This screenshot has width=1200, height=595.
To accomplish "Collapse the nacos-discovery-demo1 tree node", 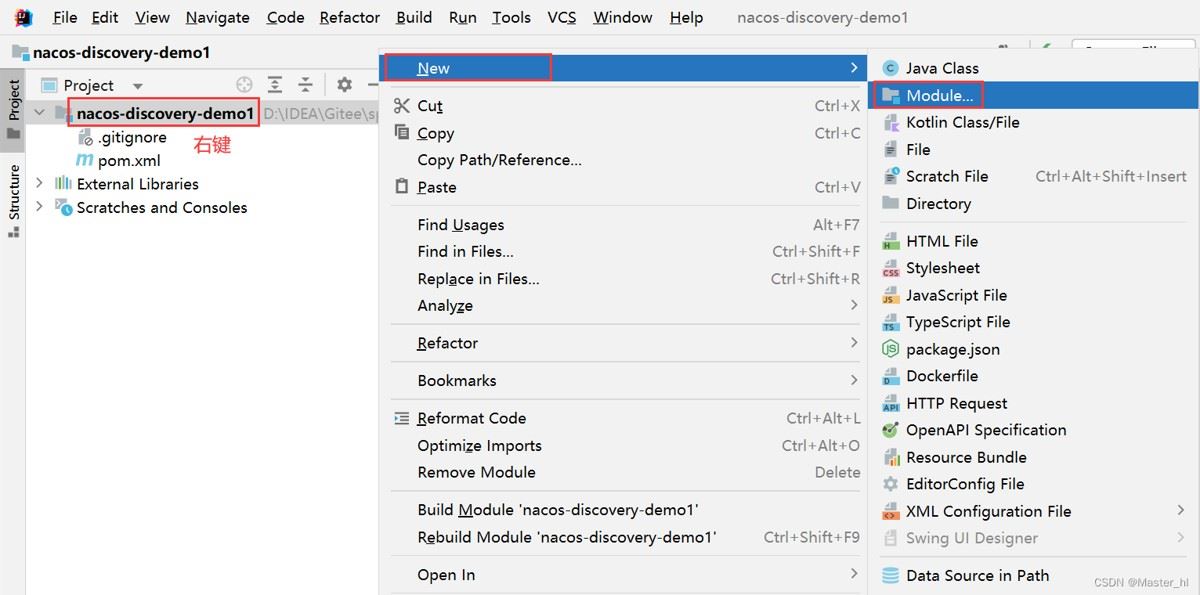I will tap(39, 113).
